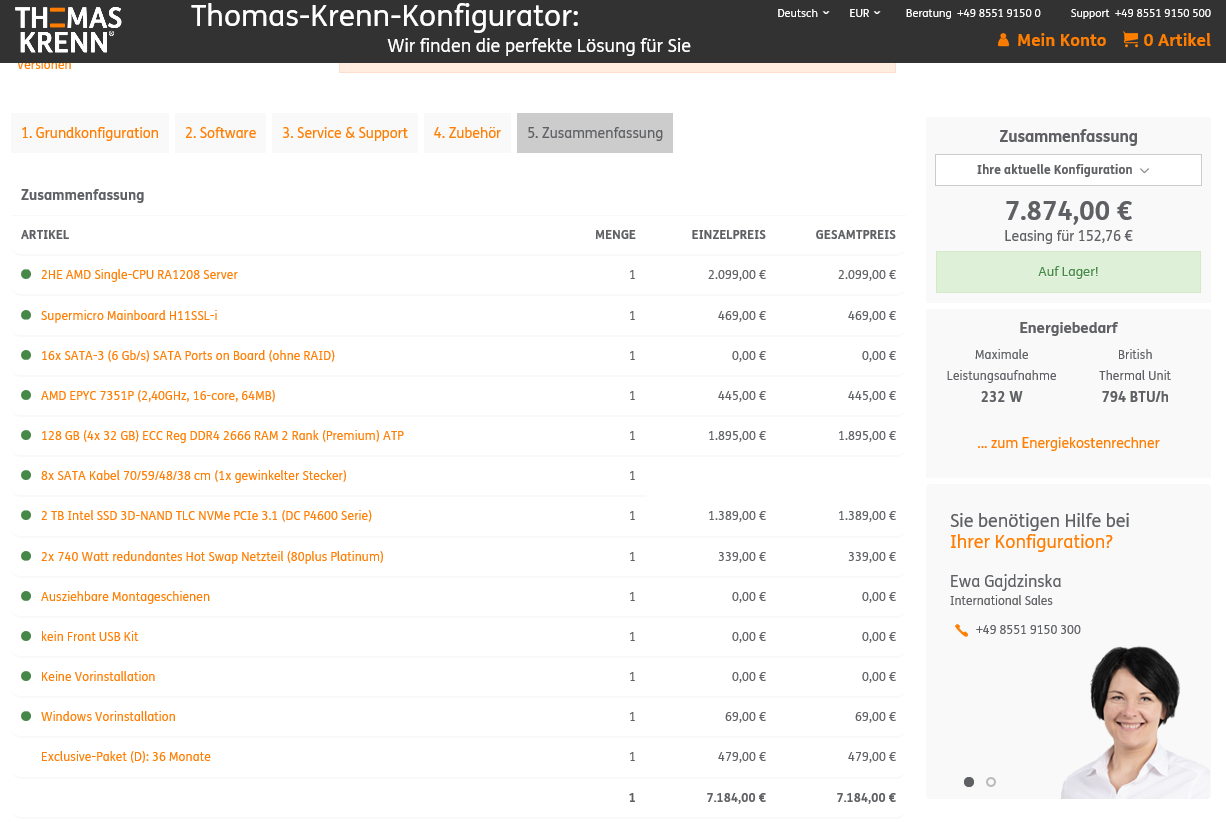
Task: Open Windows Vorinstallation link
Action: [x=108, y=717]
